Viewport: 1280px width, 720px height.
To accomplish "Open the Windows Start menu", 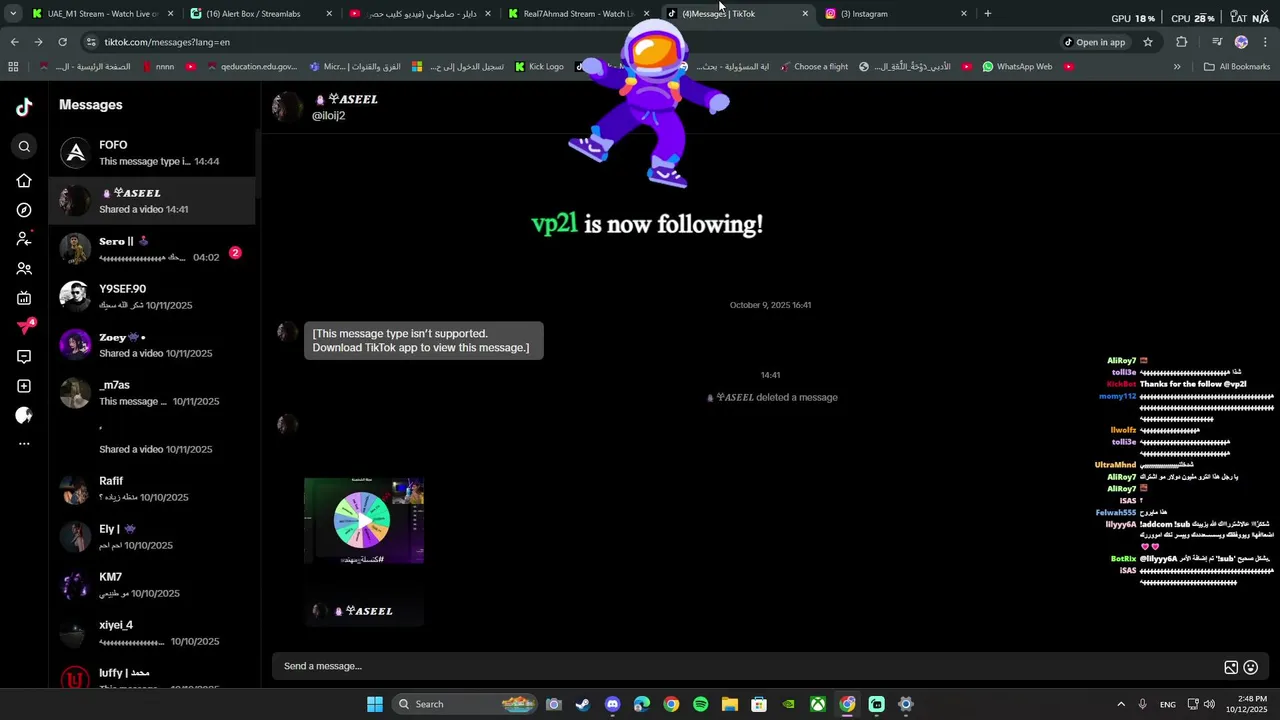I will [x=375, y=704].
